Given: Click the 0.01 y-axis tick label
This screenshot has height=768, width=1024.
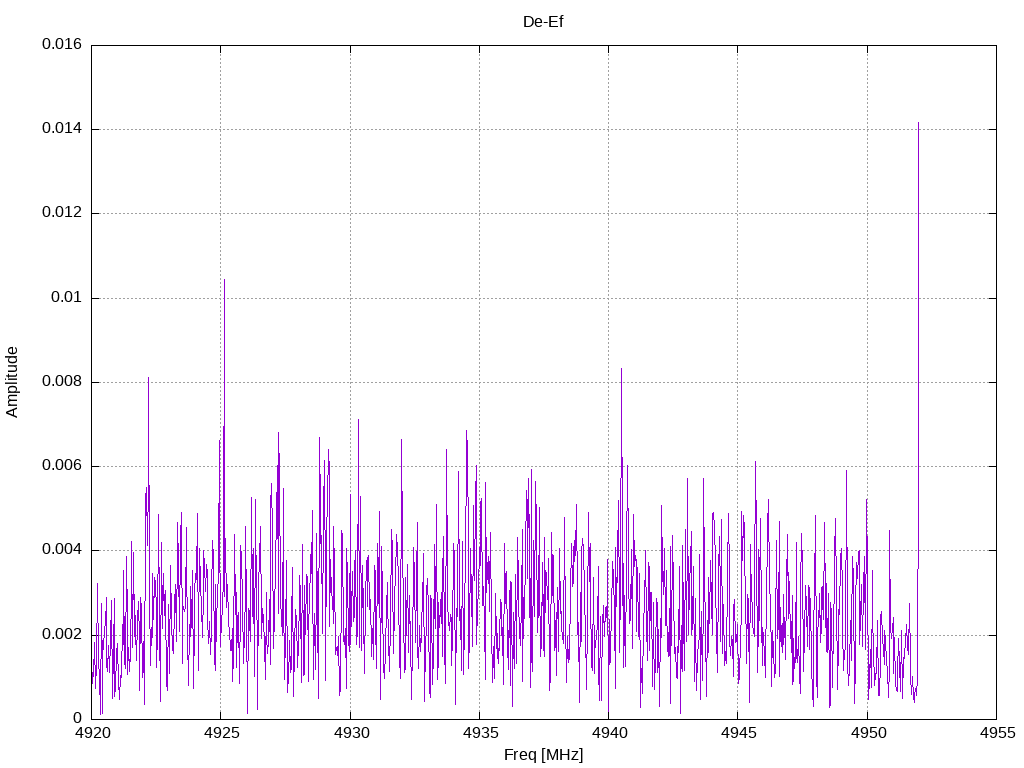Looking at the screenshot, I should coord(67,298).
